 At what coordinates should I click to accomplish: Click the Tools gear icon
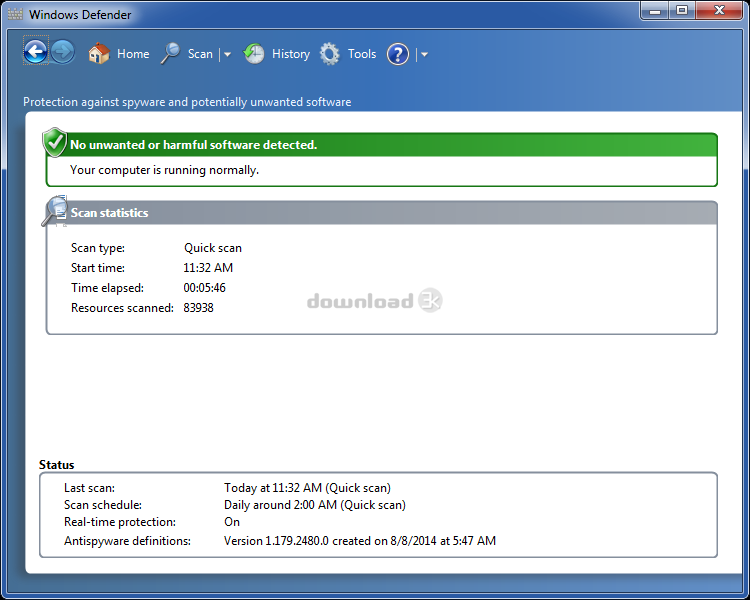pyautogui.click(x=330, y=54)
